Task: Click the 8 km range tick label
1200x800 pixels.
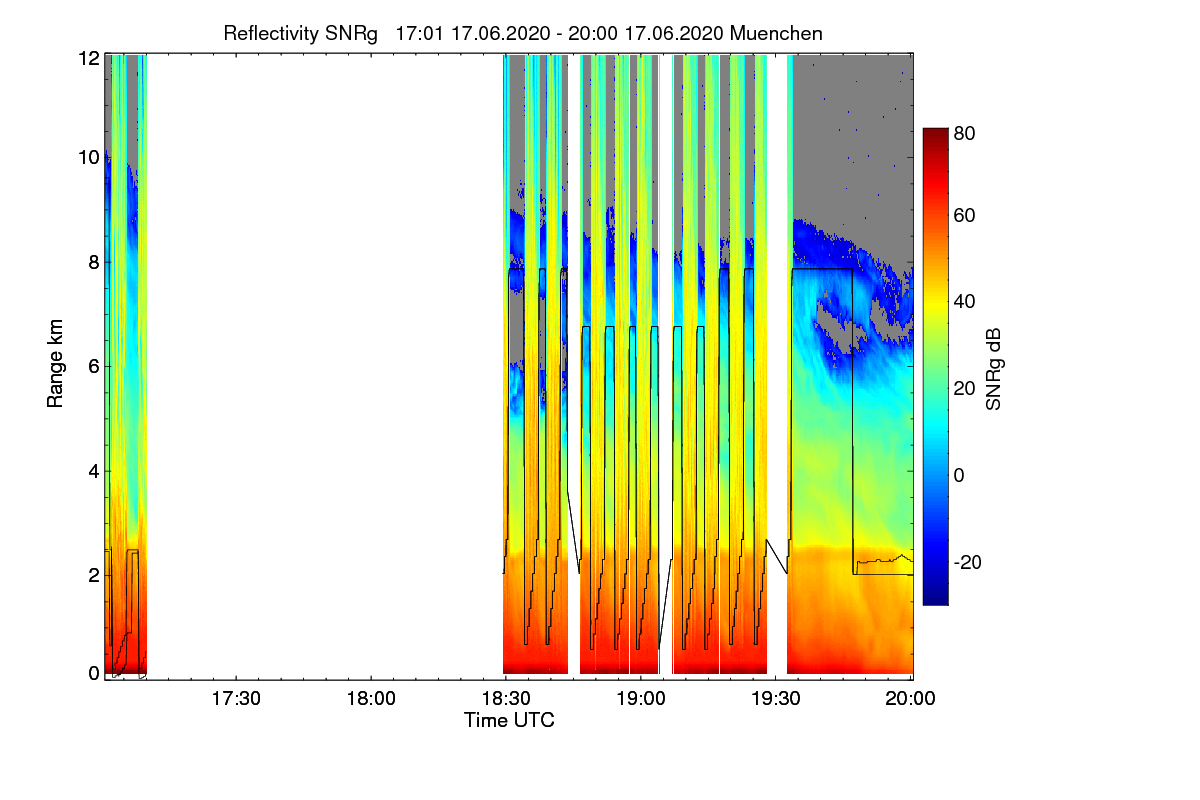Action: [x=94, y=262]
